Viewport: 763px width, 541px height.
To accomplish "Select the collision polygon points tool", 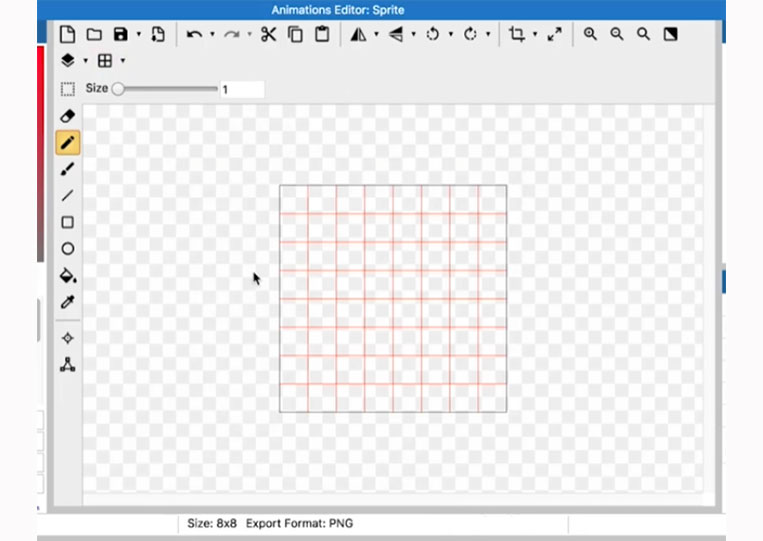I will pos(68,364).
